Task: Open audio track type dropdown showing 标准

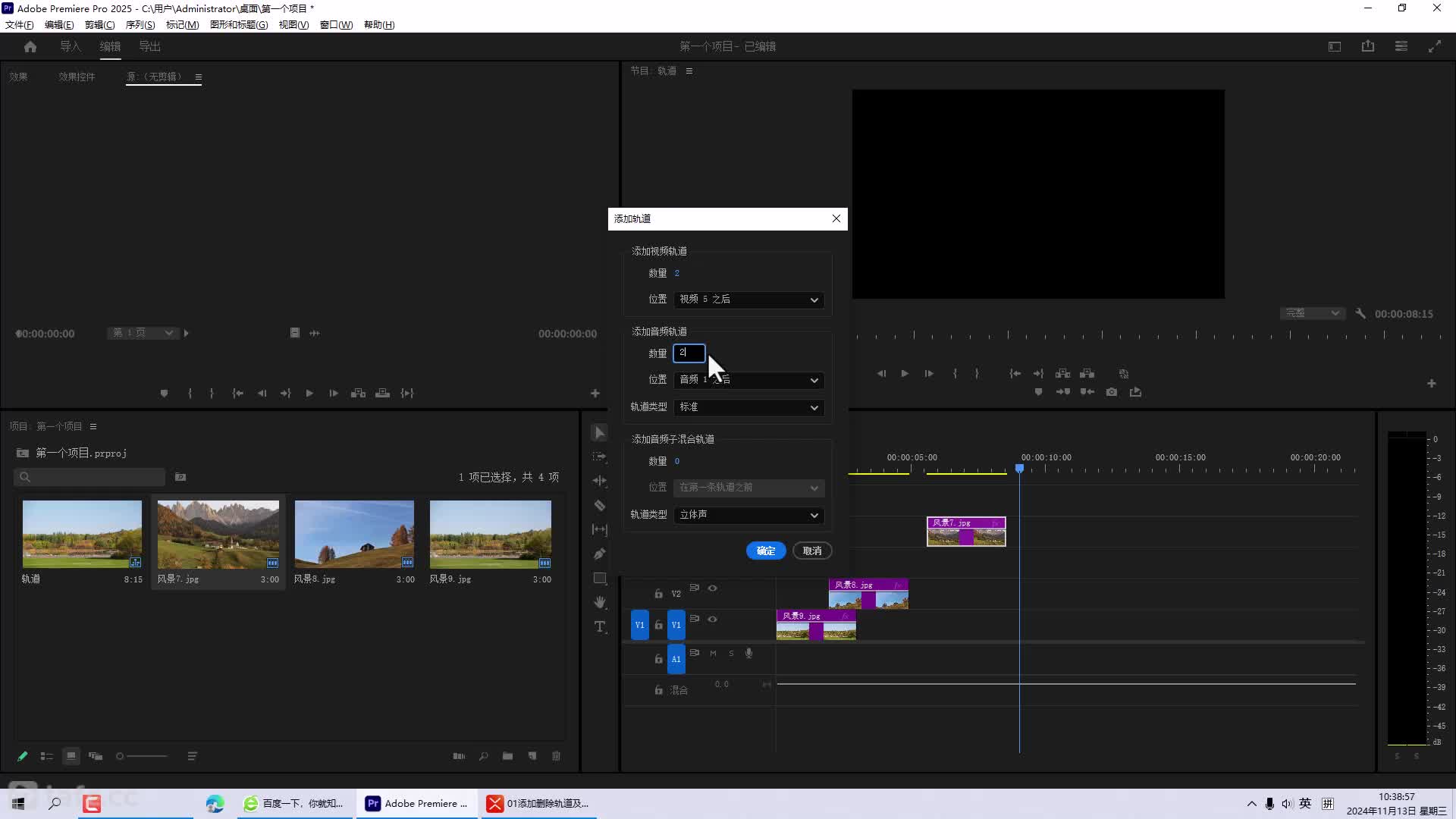Action: tap(748, 407)
